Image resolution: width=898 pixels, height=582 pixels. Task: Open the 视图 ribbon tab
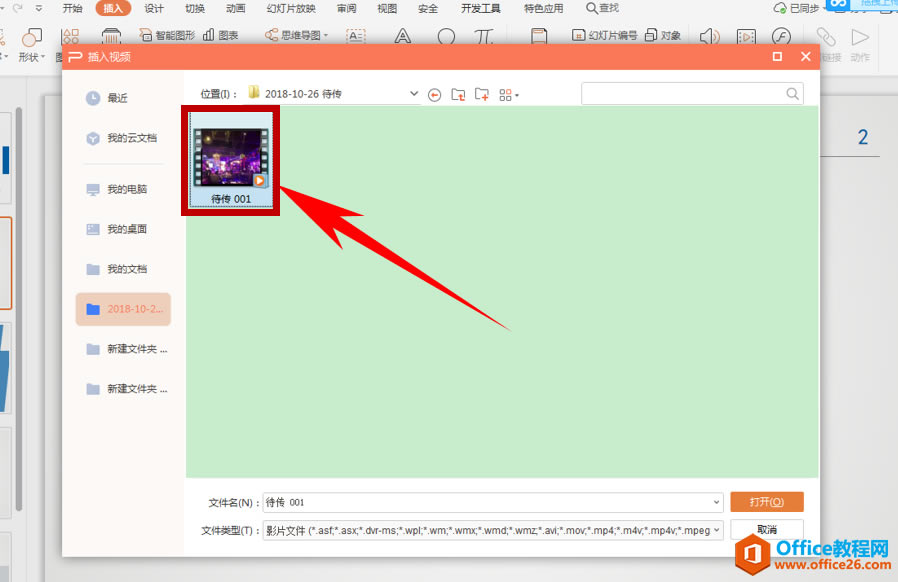tap(387, 9)
